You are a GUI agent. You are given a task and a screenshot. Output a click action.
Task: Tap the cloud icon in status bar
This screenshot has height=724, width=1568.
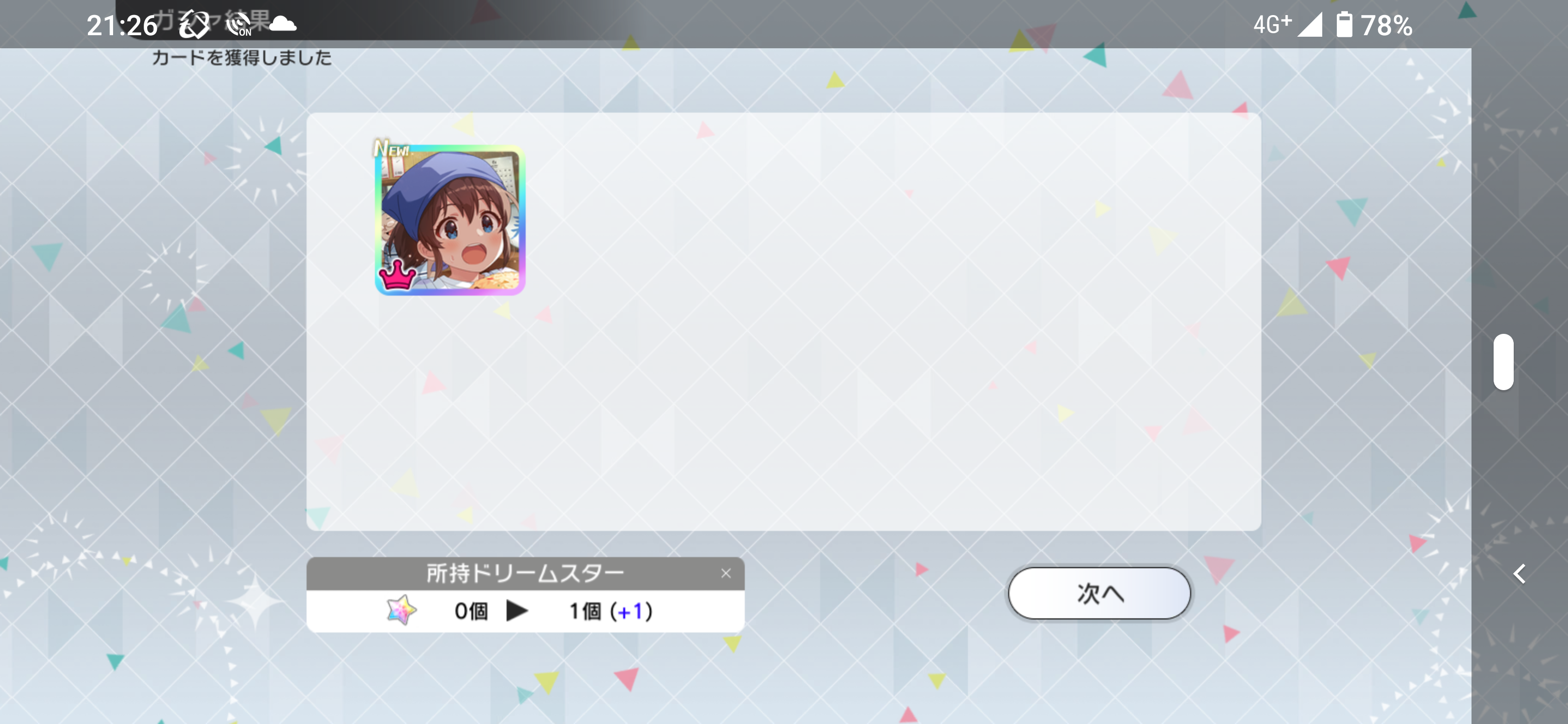[x=282, y=24]
